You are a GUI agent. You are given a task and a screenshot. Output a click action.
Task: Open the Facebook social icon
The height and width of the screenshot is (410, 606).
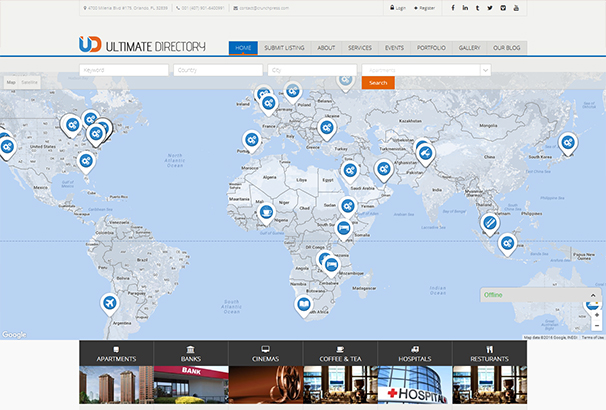point(453,8)
